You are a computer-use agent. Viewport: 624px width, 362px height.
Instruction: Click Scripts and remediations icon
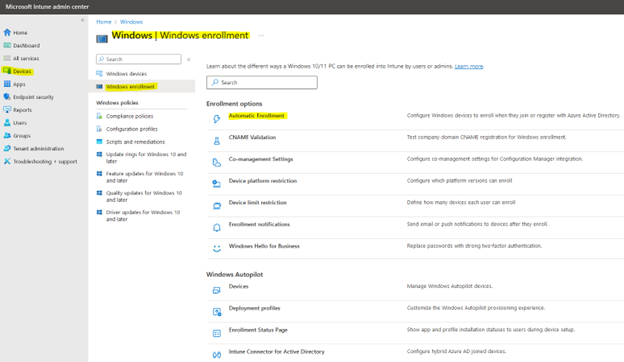(x=99, y=141)
